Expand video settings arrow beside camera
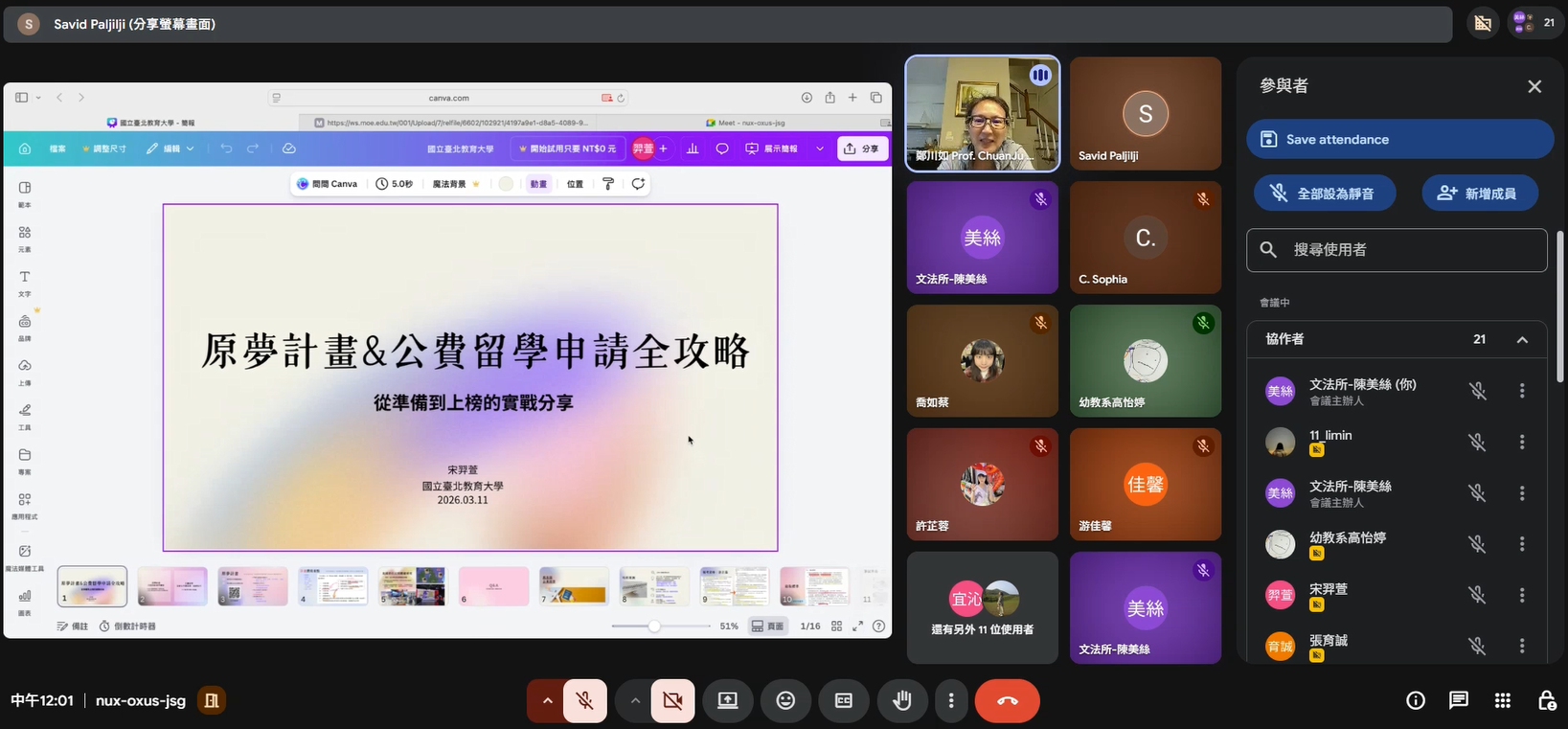The height and width of the screenshot is (729, 1568). pos(634,701)
